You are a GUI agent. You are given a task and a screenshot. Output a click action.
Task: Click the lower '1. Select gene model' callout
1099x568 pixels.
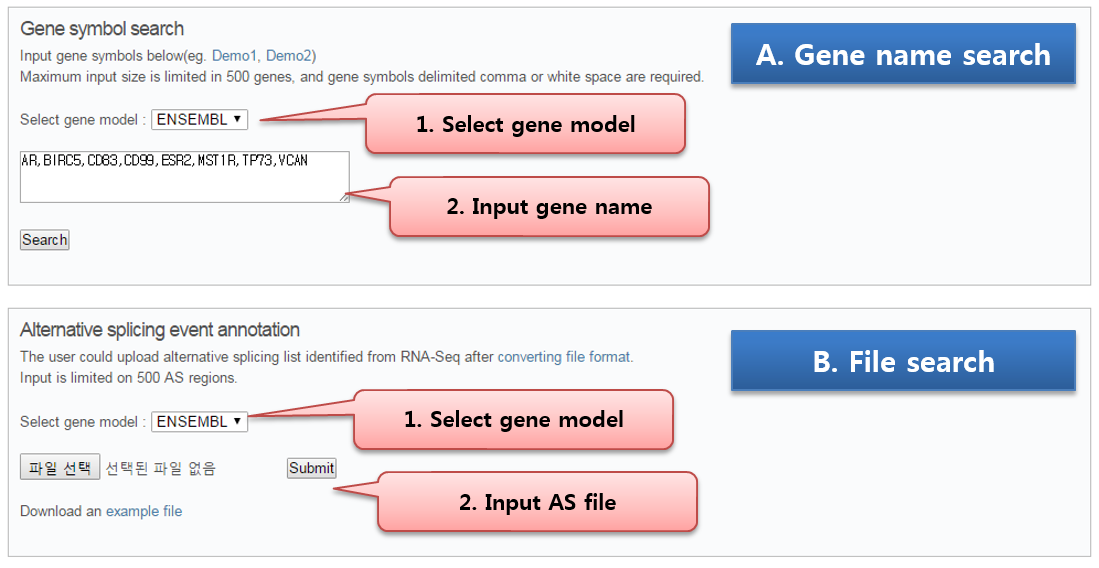coord(513,420)
